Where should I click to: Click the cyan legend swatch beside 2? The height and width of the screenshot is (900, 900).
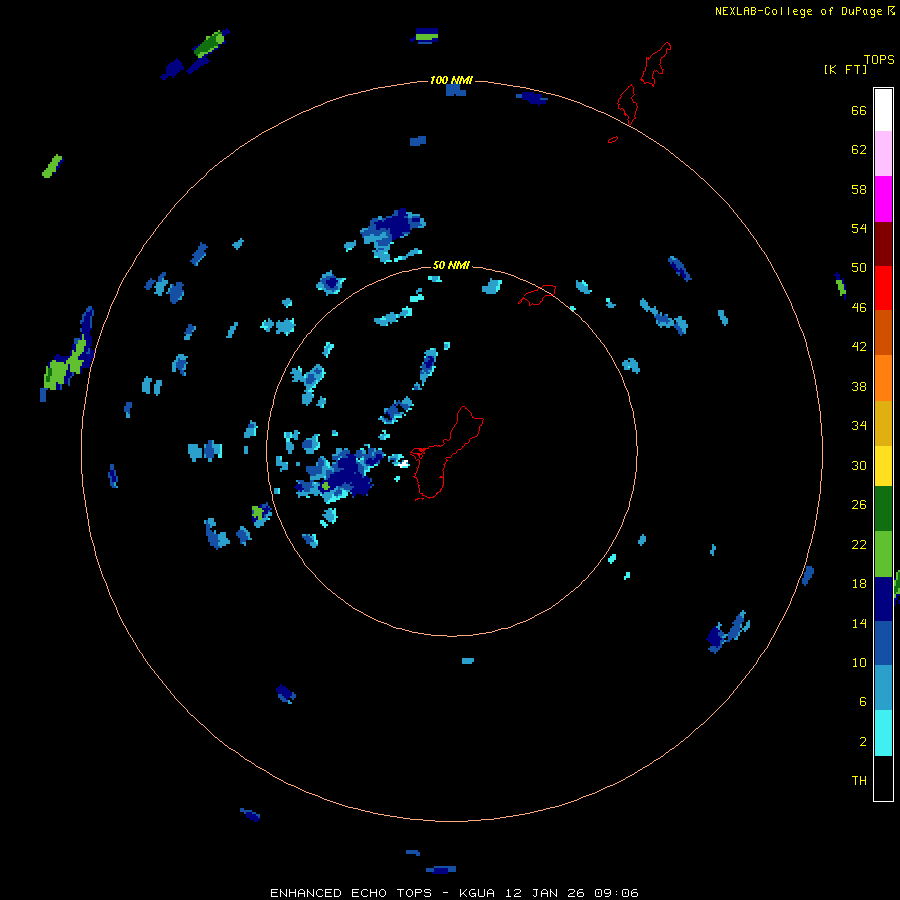883,733
